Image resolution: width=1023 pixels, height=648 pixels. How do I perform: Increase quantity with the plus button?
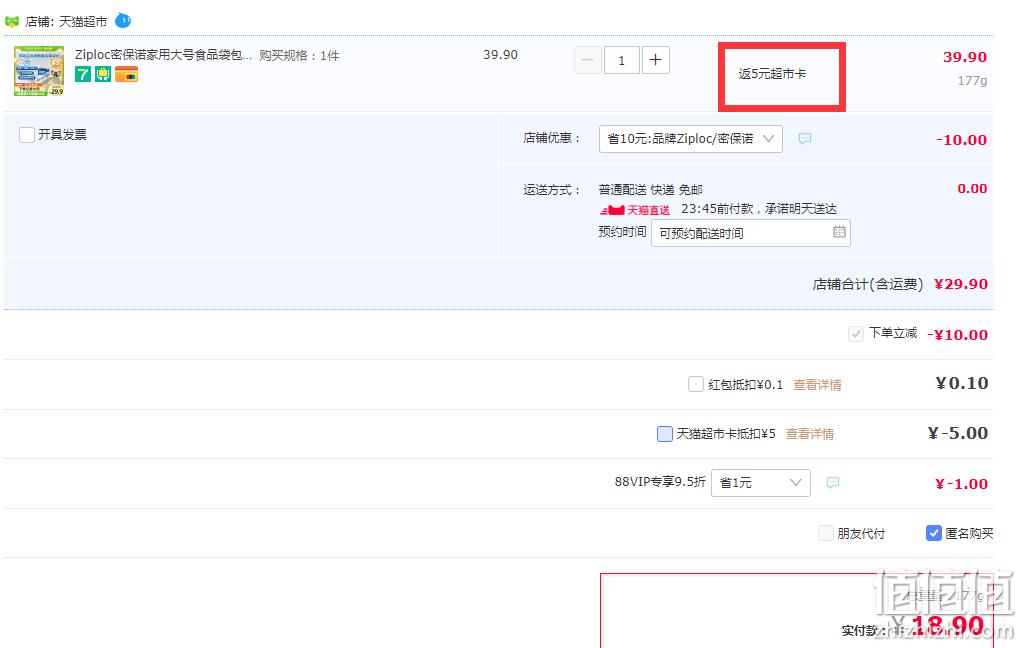656,60
